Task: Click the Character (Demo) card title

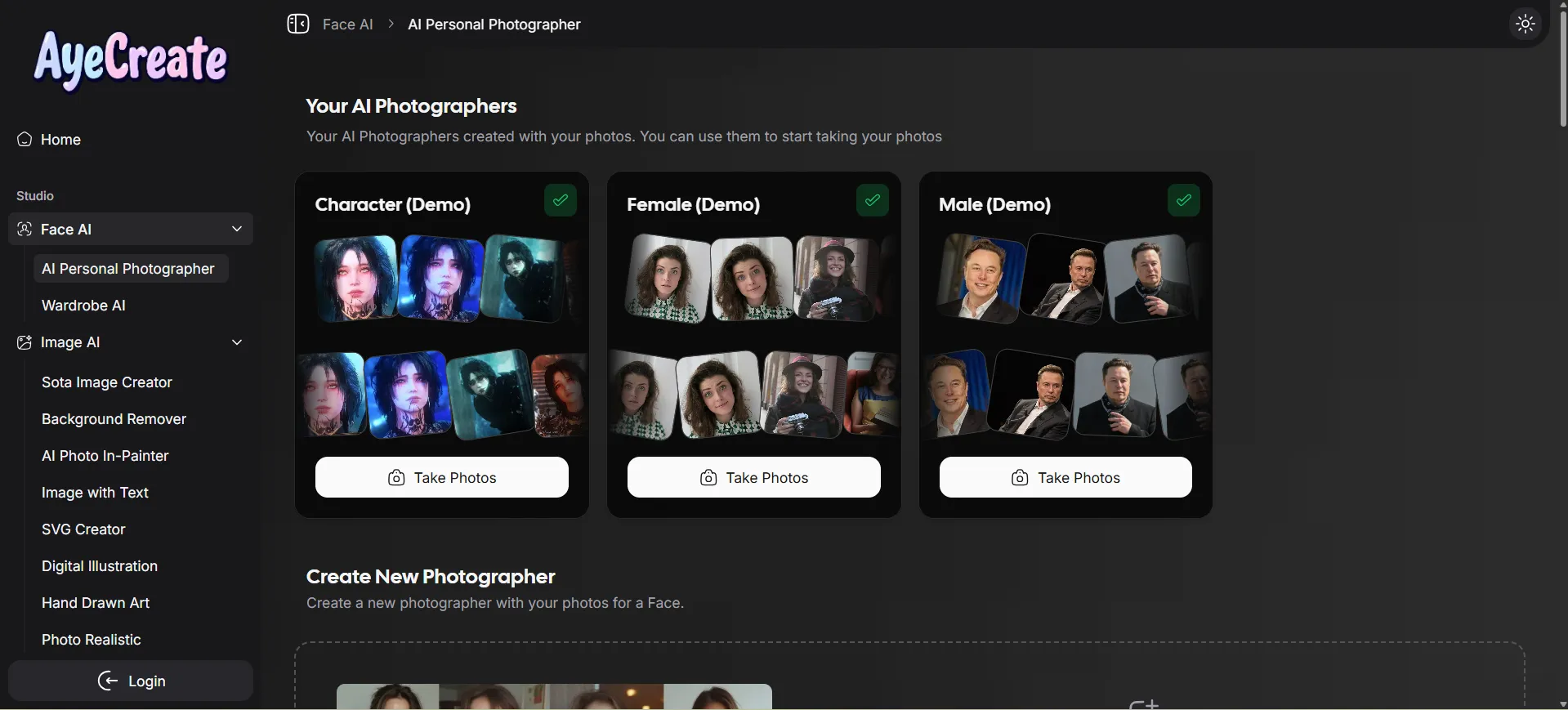Action: click(x=393, y=204)
